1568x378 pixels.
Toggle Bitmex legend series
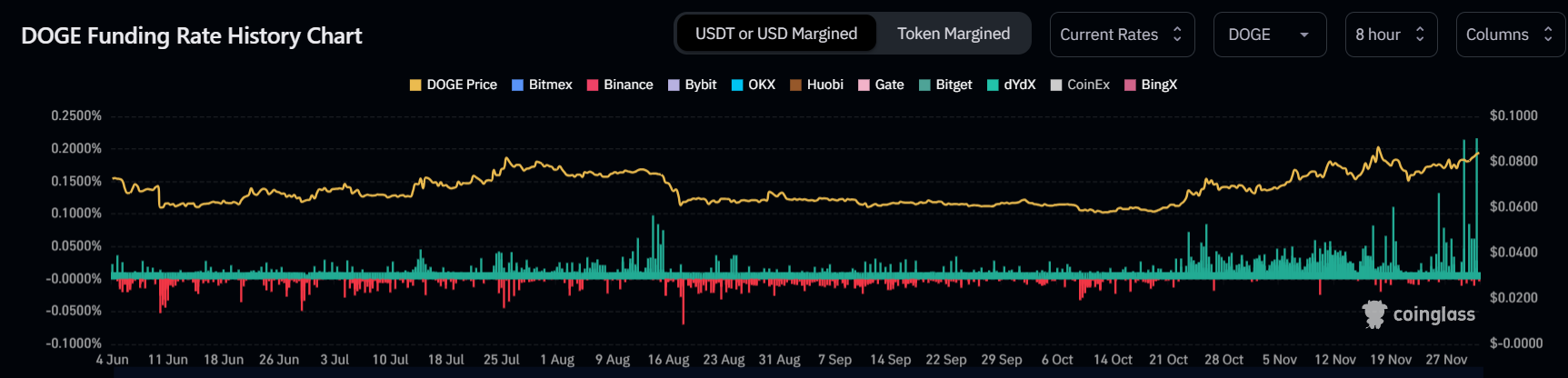542,85
